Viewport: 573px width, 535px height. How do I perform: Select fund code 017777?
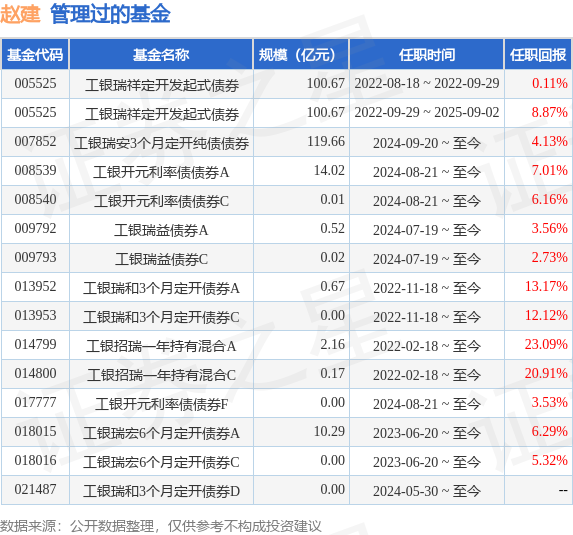click(x=35, y=403)
